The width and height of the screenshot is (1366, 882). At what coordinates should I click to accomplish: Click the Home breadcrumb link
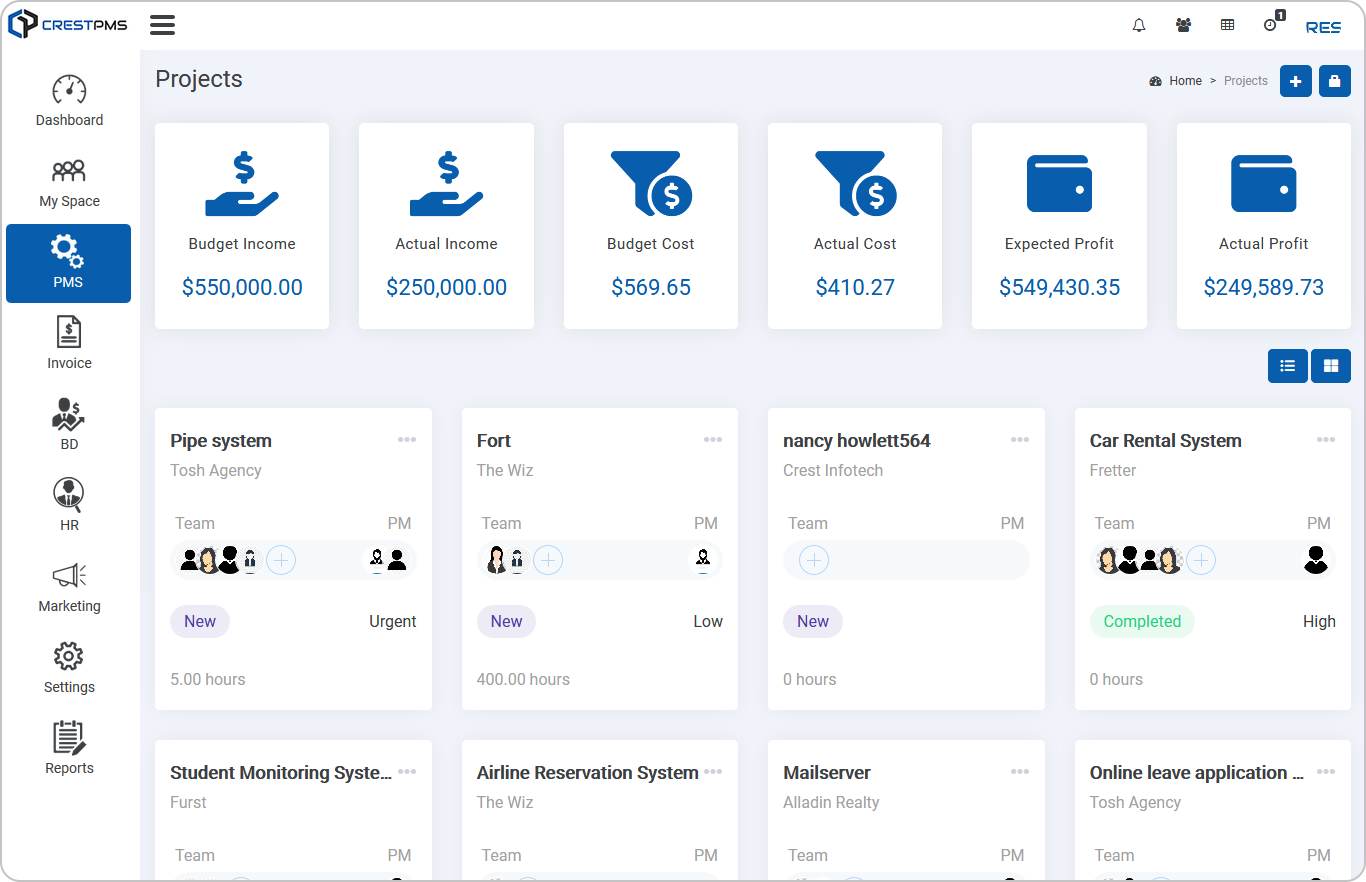1185,81
